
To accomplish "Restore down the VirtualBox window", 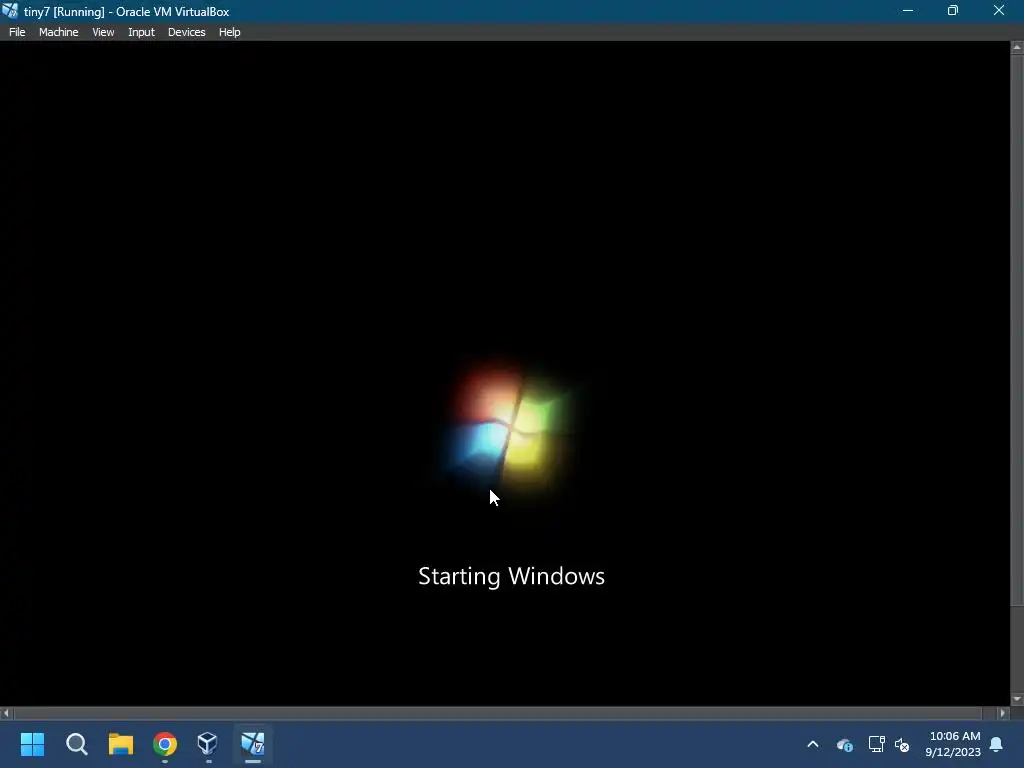I will (953, 10).
